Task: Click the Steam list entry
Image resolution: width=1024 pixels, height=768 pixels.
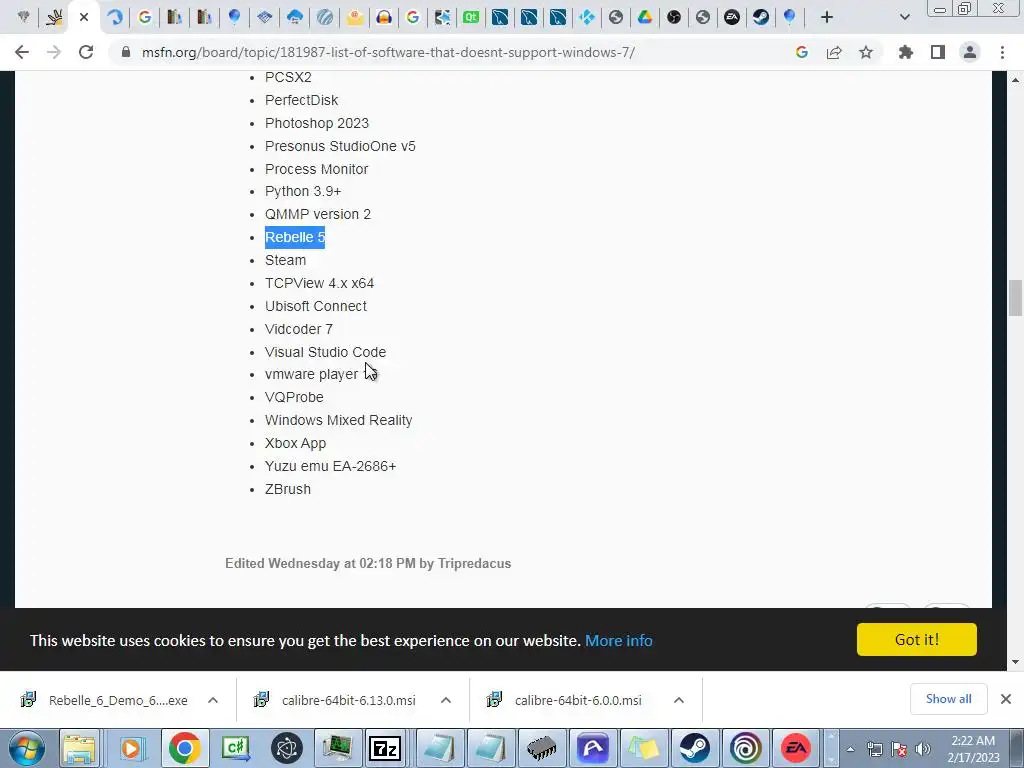Action: [x=285, y=260]
